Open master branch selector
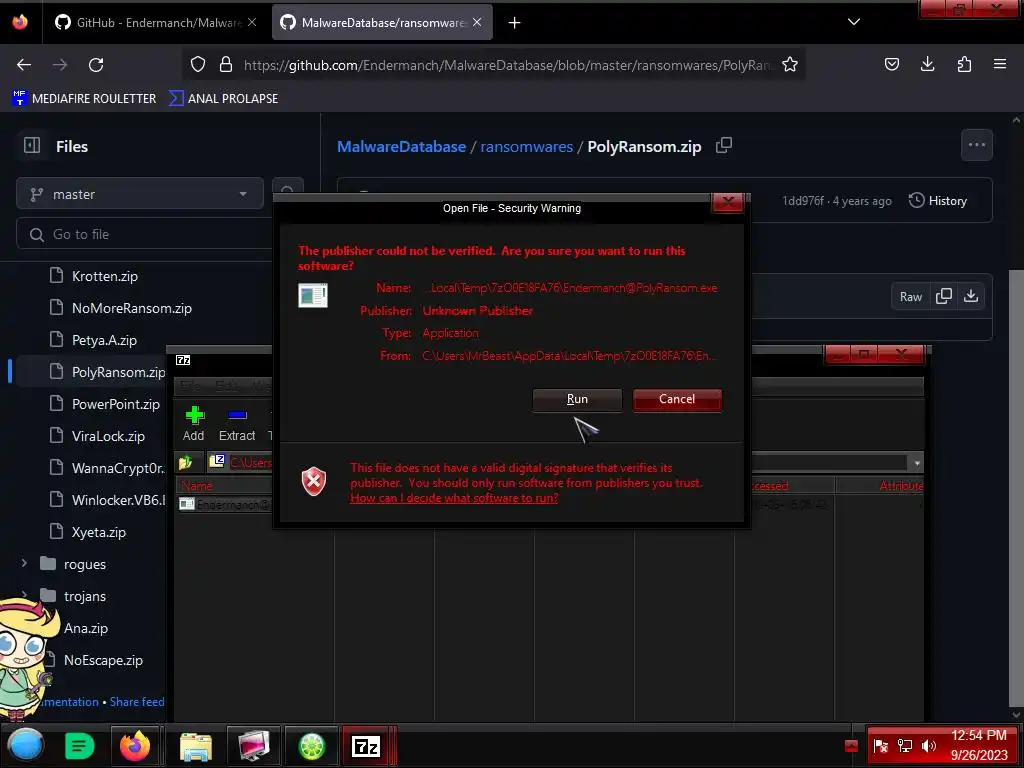The height and width of the screenshot is (768, 1024). point(140,194)
